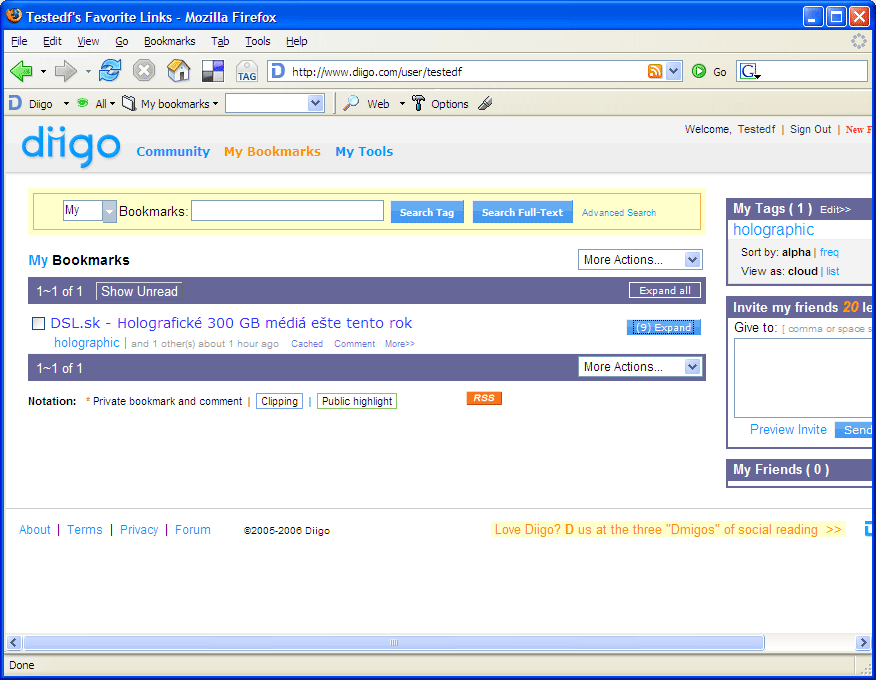The image size is (876, 680).
Task: Reload the page with the refresh icon
Action: pos(110,71)
